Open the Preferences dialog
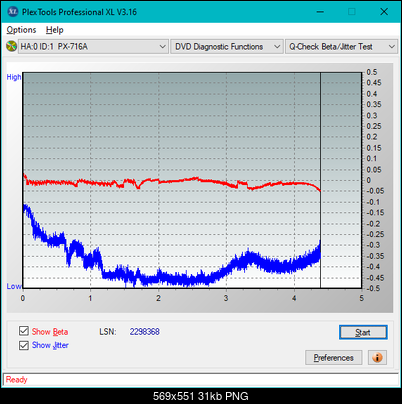 click(333, 358)
